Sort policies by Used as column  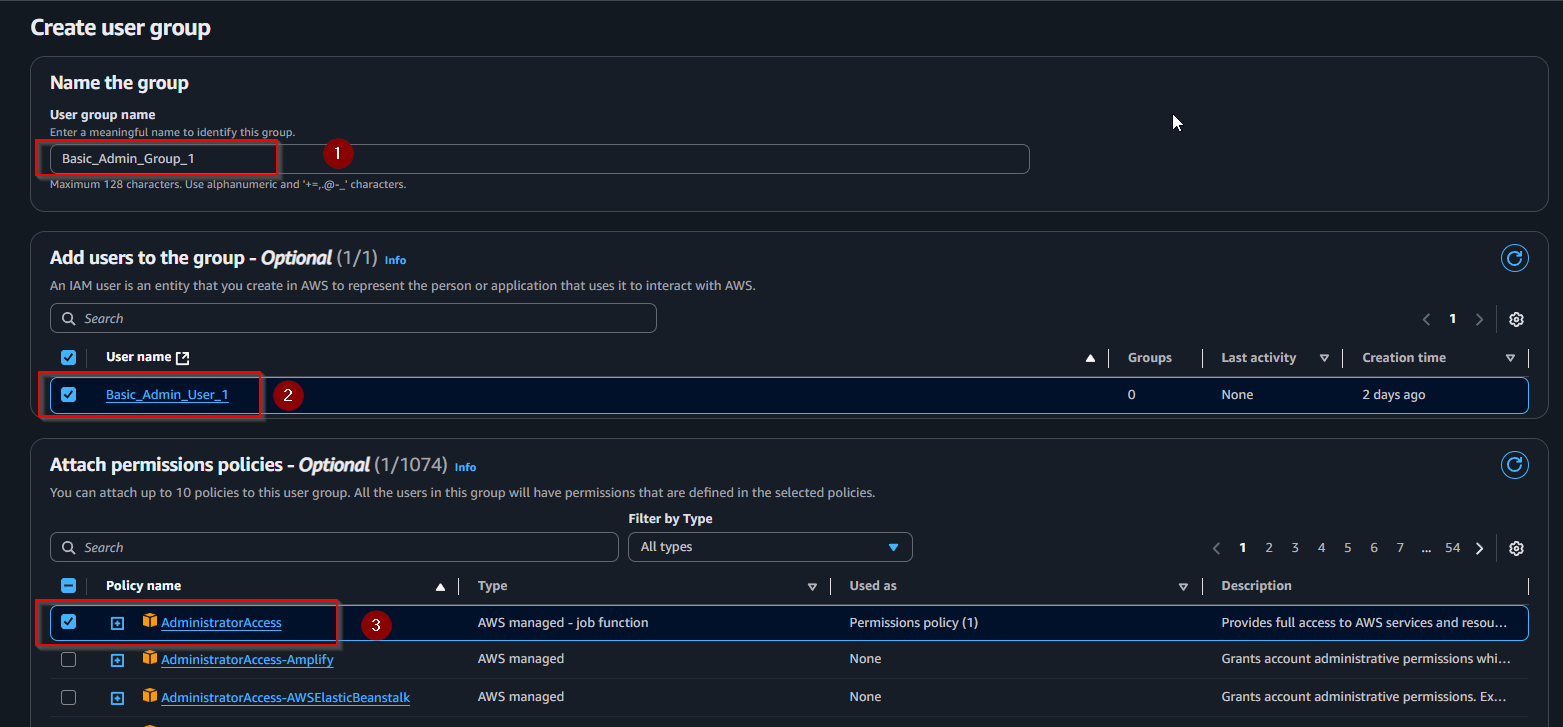tap(1183, 587)
